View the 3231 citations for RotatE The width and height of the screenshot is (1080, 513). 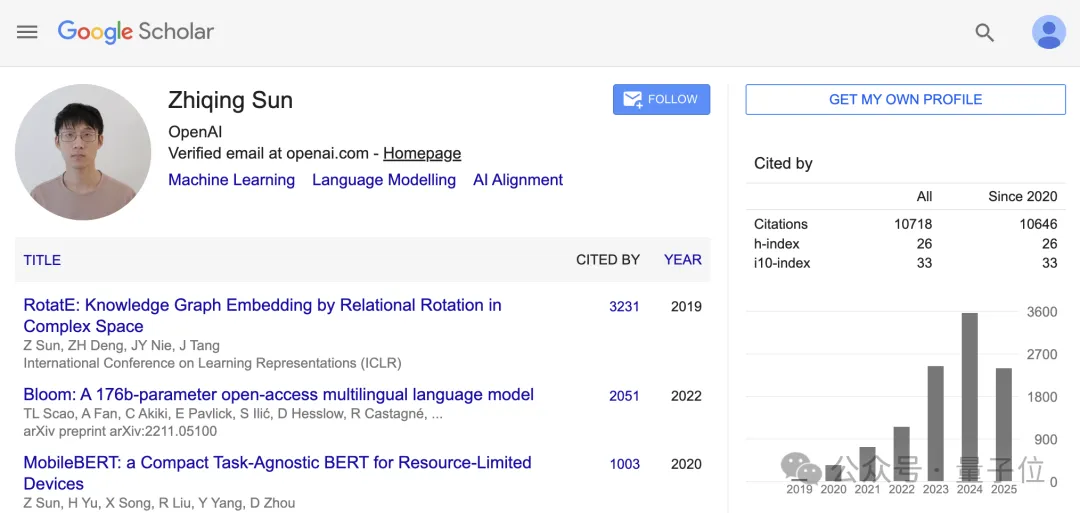click(624, 306)
